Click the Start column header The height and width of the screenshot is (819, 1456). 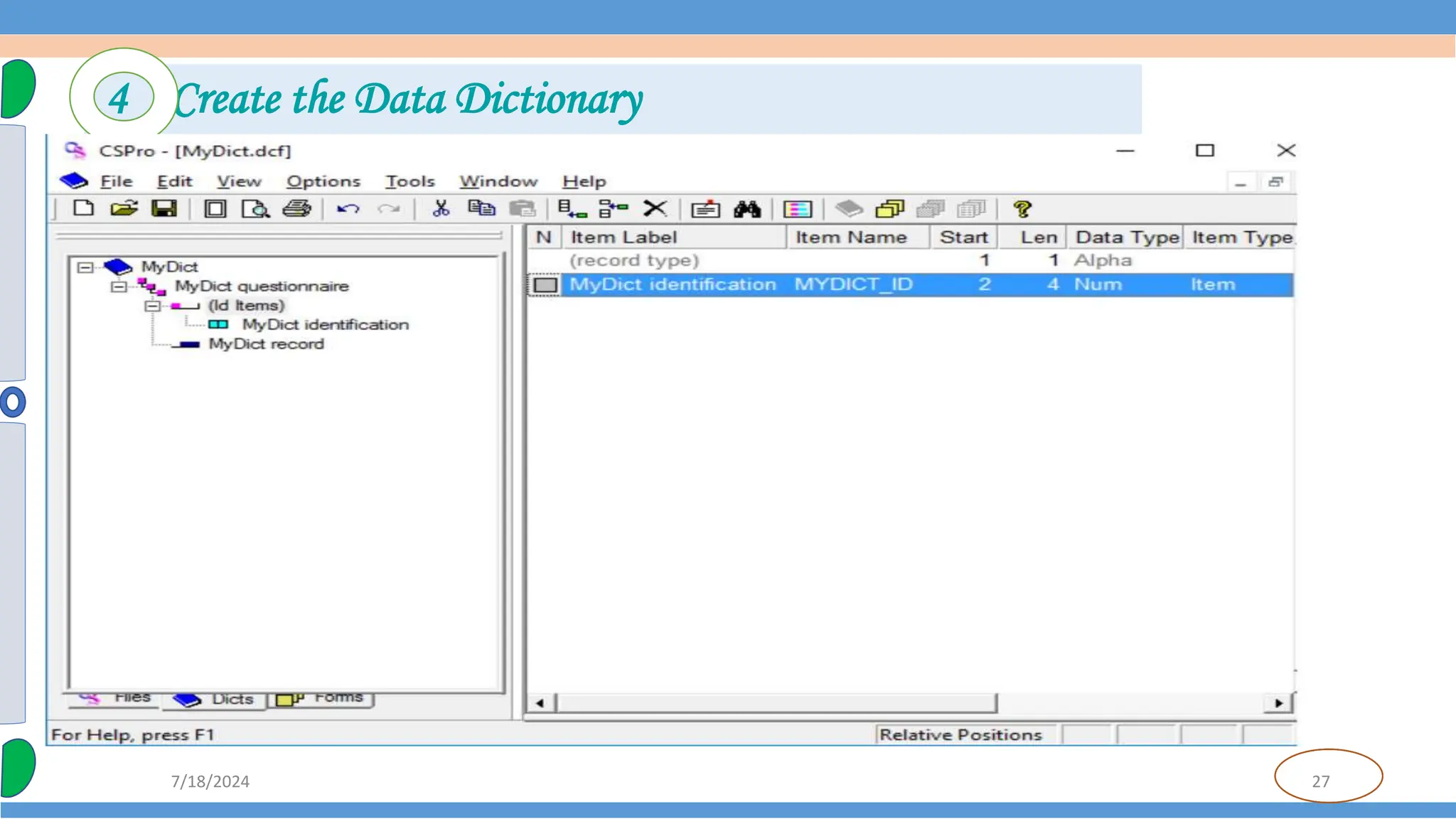pyautogui.click(x=963, y=237)
